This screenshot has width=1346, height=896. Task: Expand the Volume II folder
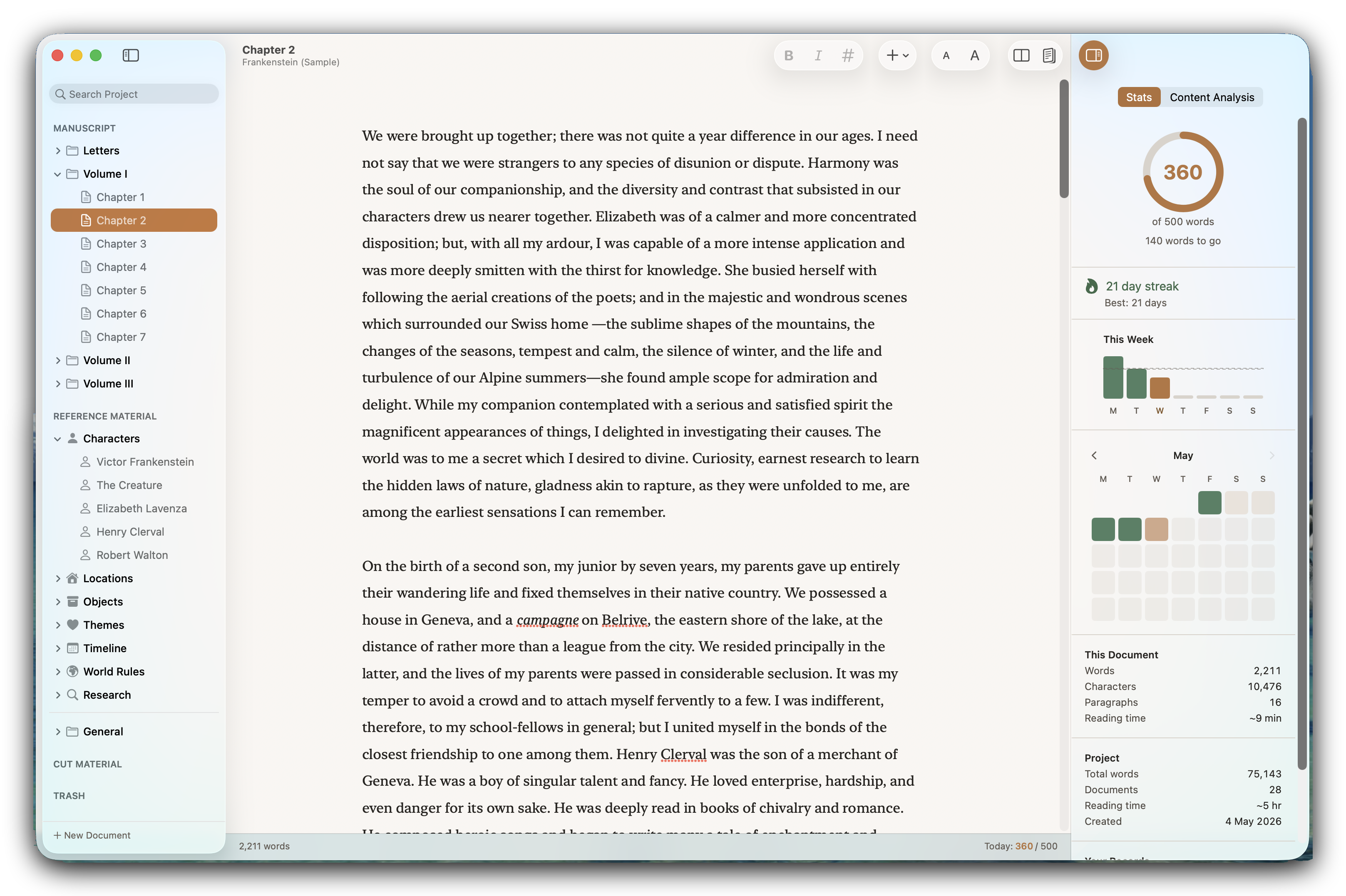pyautogui.click(x=58, y=360)
